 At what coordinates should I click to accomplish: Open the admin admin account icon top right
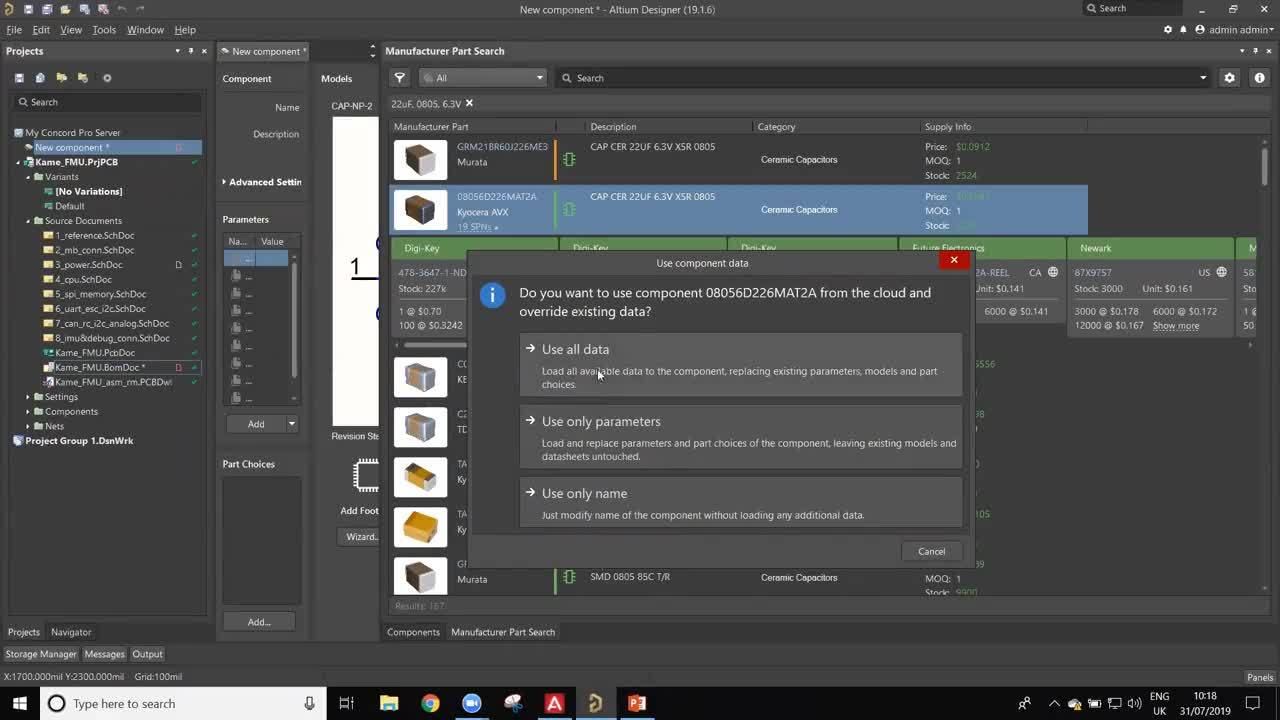pos(1202,29)
